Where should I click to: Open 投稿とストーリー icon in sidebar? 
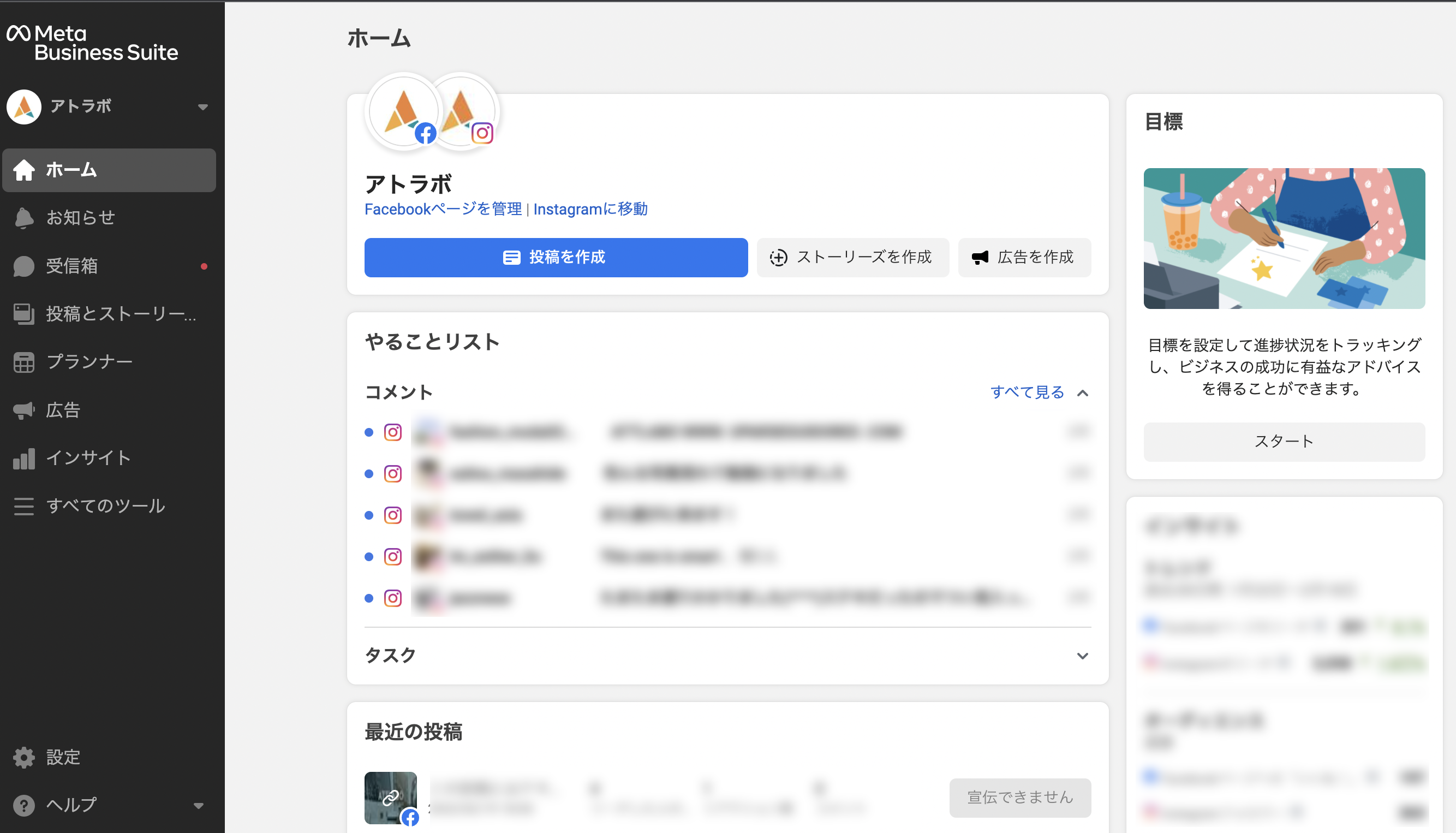[24, 314]
